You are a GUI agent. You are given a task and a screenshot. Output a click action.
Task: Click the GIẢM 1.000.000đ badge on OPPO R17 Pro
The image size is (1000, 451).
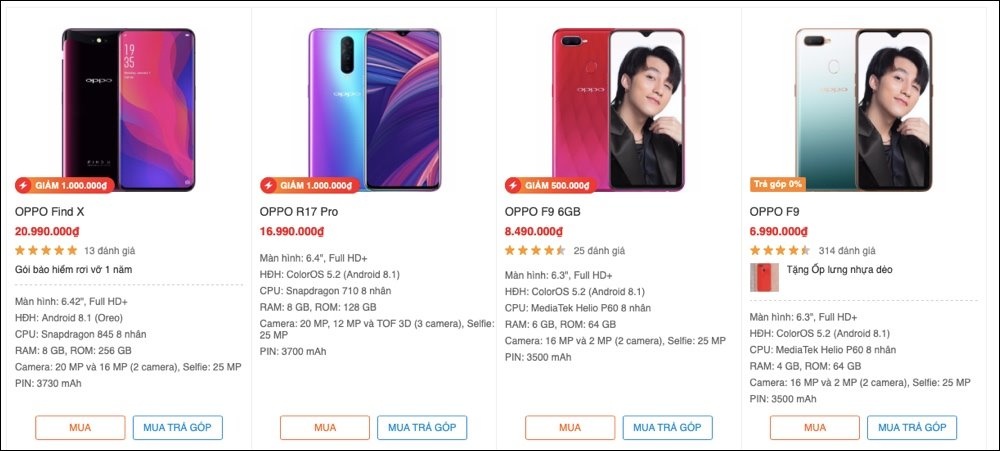(309, 185)
